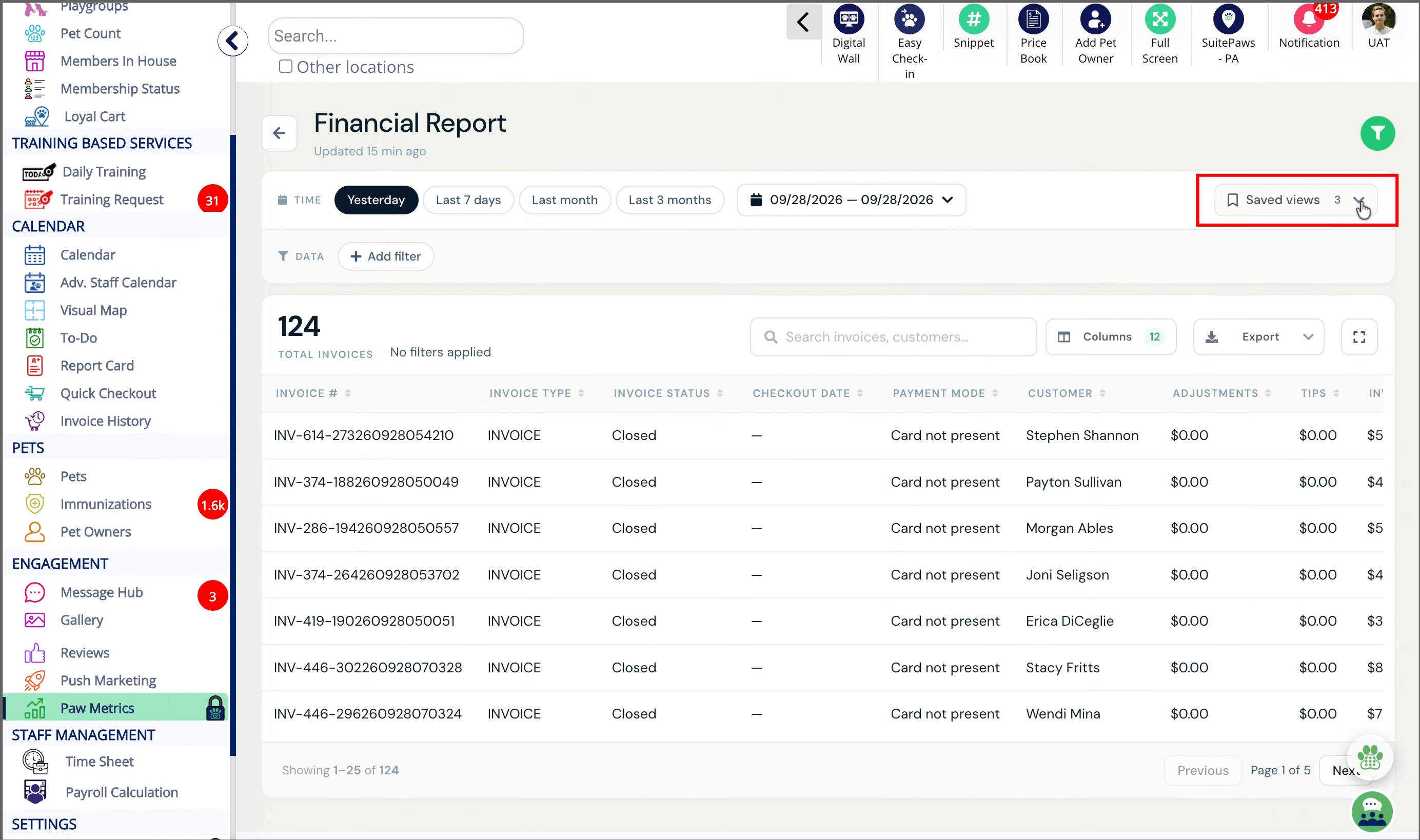
Task: Click the Digital Wall icon
Action: tap(848, 19)
